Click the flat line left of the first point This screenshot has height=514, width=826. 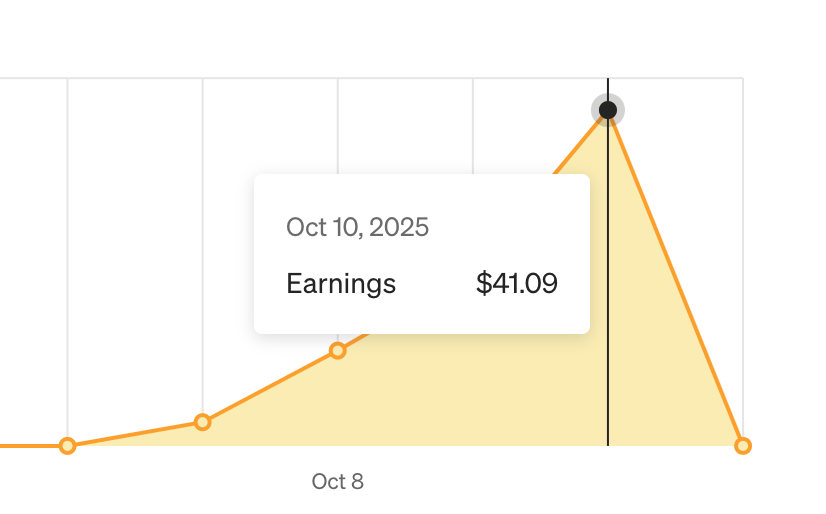[x=30, y=445]
